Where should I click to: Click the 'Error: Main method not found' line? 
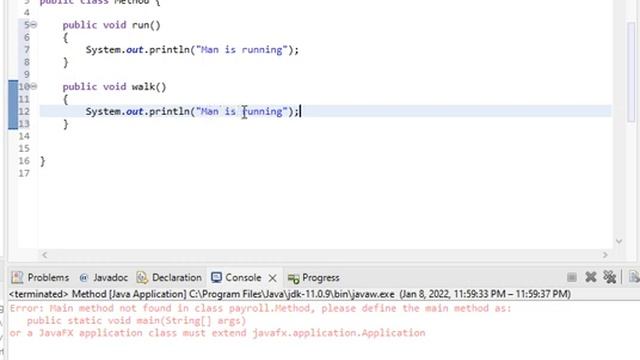click(x=260, y=308)
